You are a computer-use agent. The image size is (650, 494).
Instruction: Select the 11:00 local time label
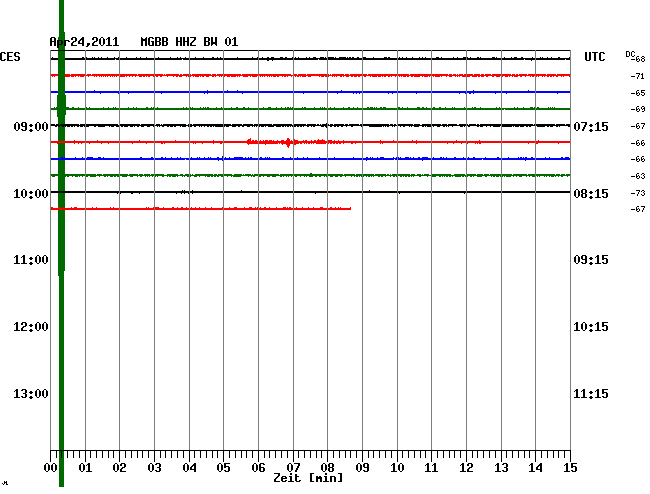point(31,260)
